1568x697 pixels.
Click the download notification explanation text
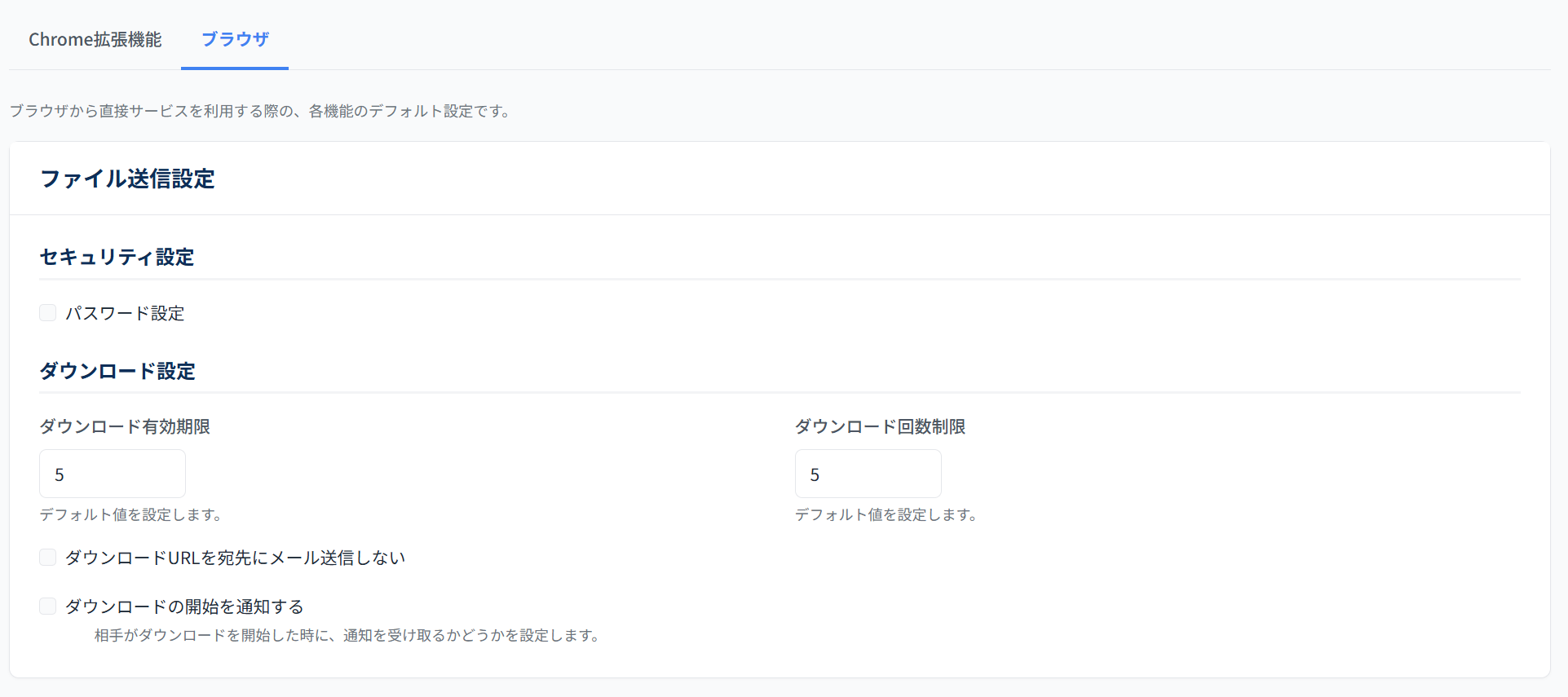[x=347, y=636]
